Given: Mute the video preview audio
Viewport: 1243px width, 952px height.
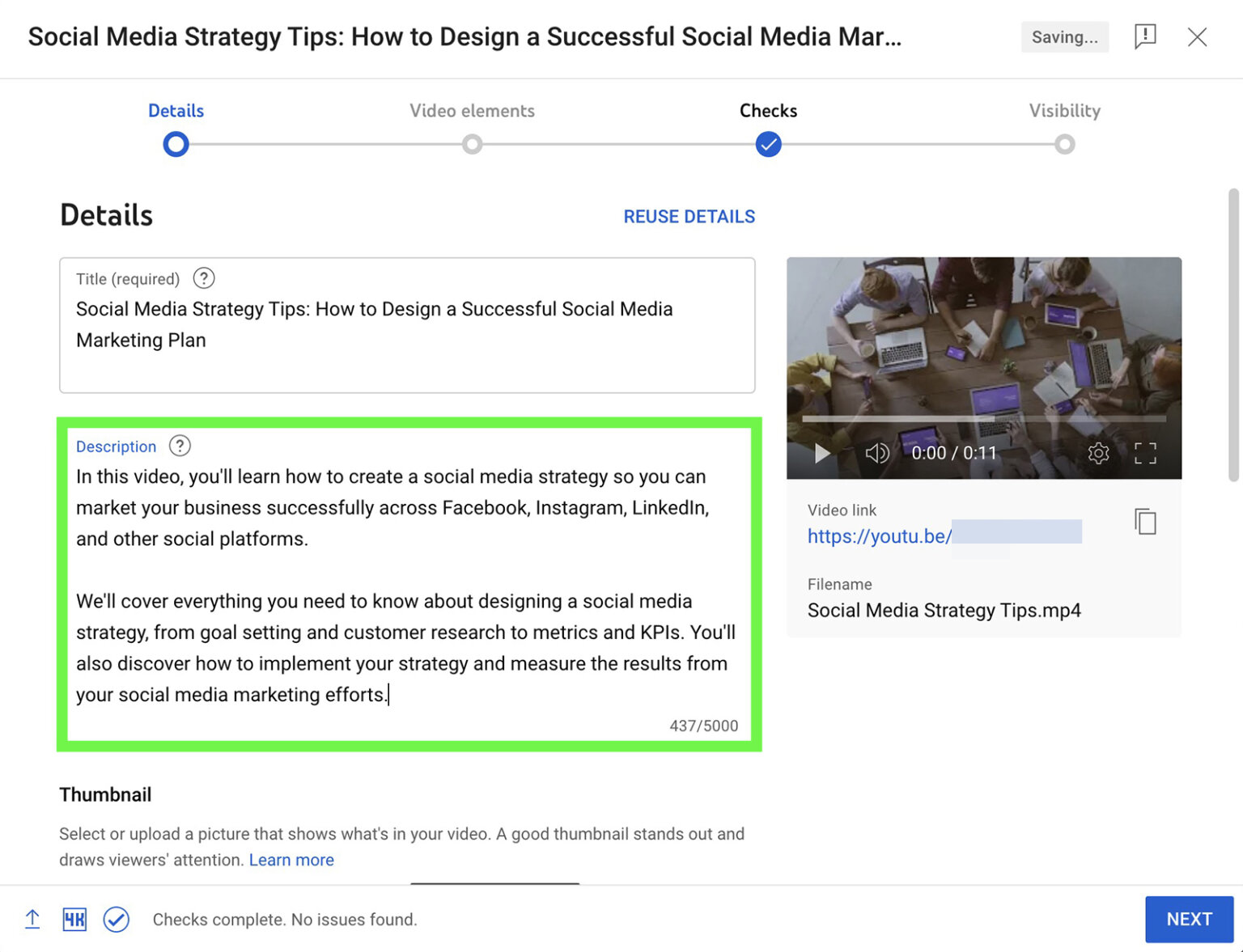Looking at the screenshot, I should tap(877, 454).
